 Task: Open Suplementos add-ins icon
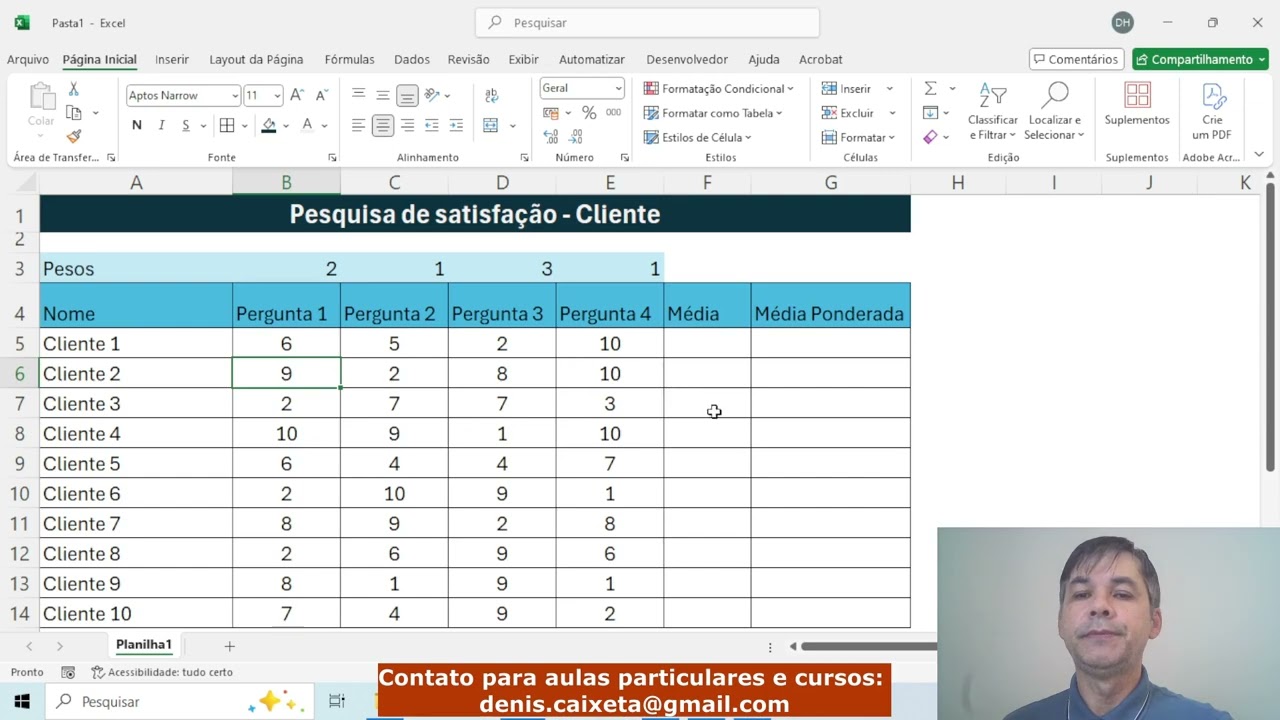pos(1137,104)
